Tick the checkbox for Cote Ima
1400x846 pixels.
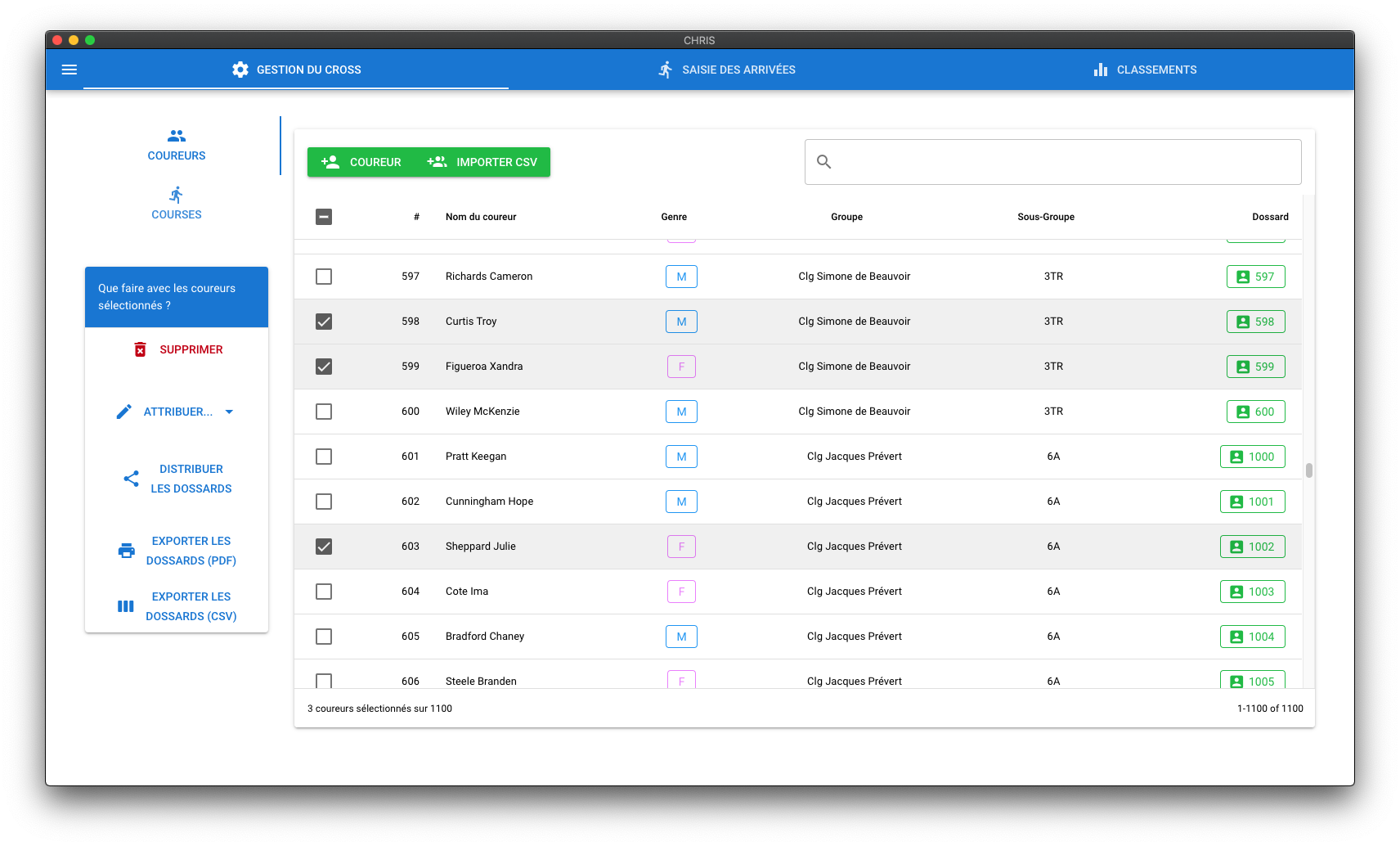click(x=324, y=592)
